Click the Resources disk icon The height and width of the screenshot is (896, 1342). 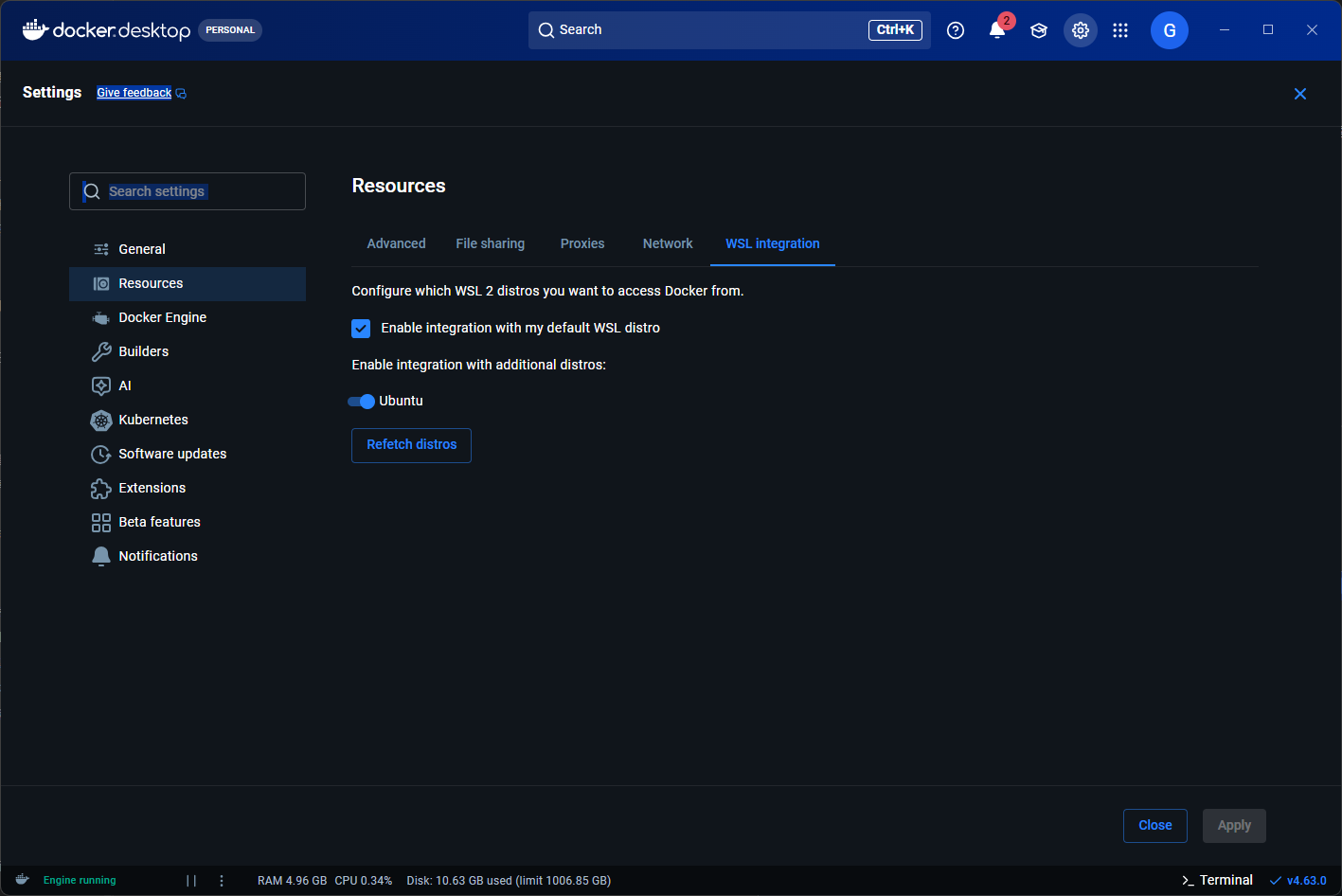click(101, 283)
